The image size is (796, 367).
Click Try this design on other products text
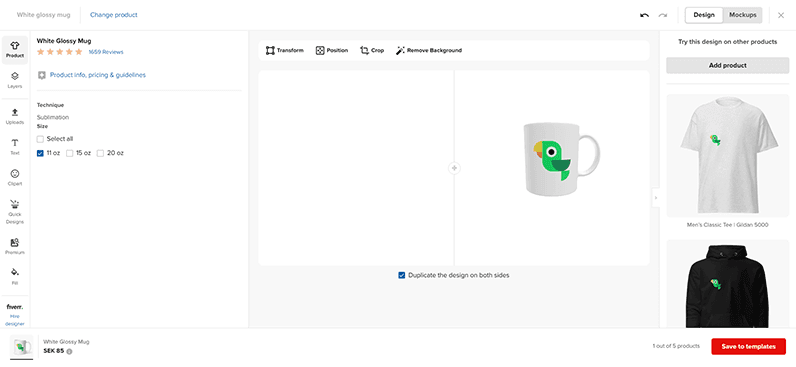pyautogui.click(x=727, y=42)
